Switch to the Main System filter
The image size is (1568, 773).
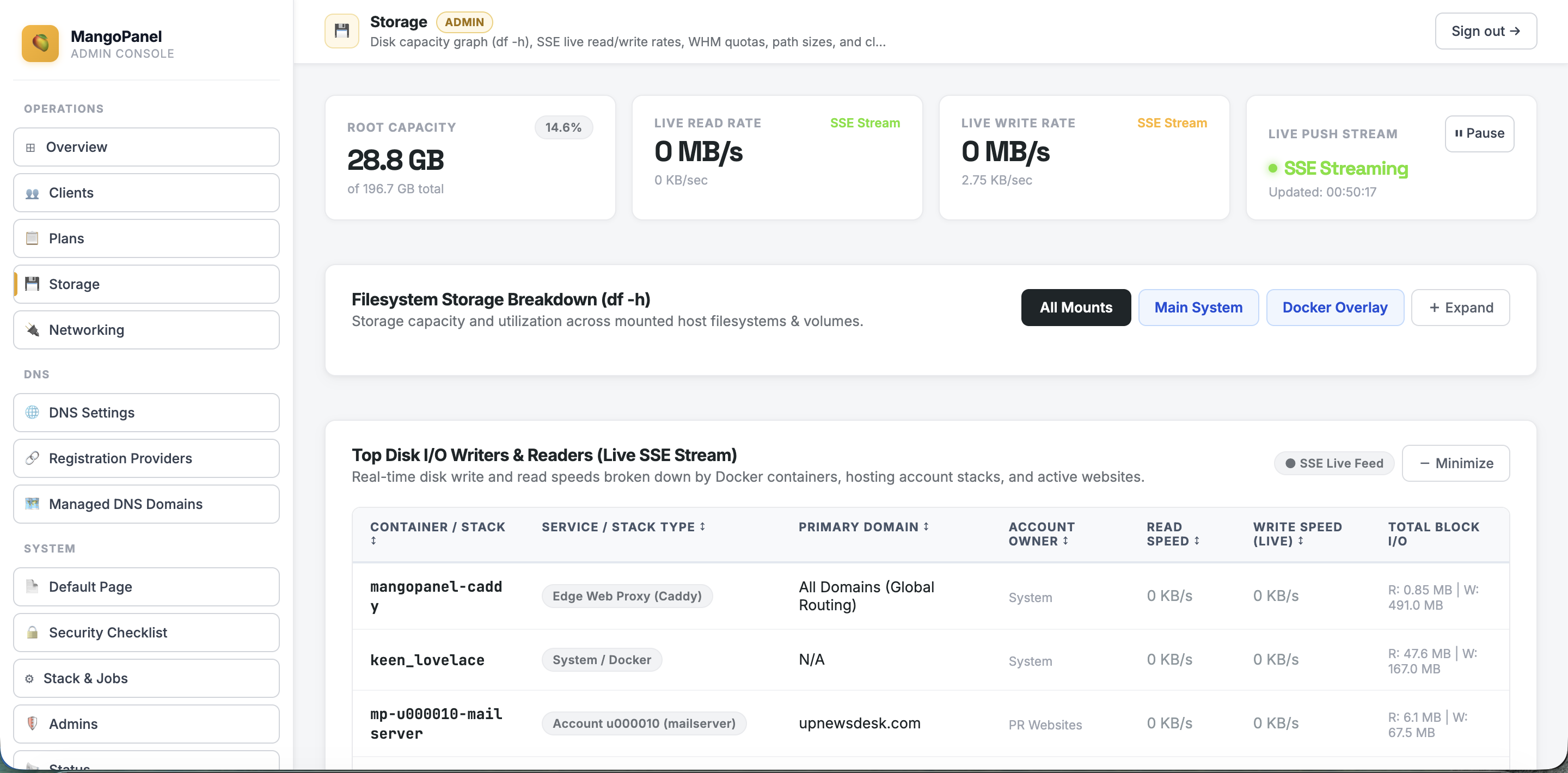pos(1198,308)
